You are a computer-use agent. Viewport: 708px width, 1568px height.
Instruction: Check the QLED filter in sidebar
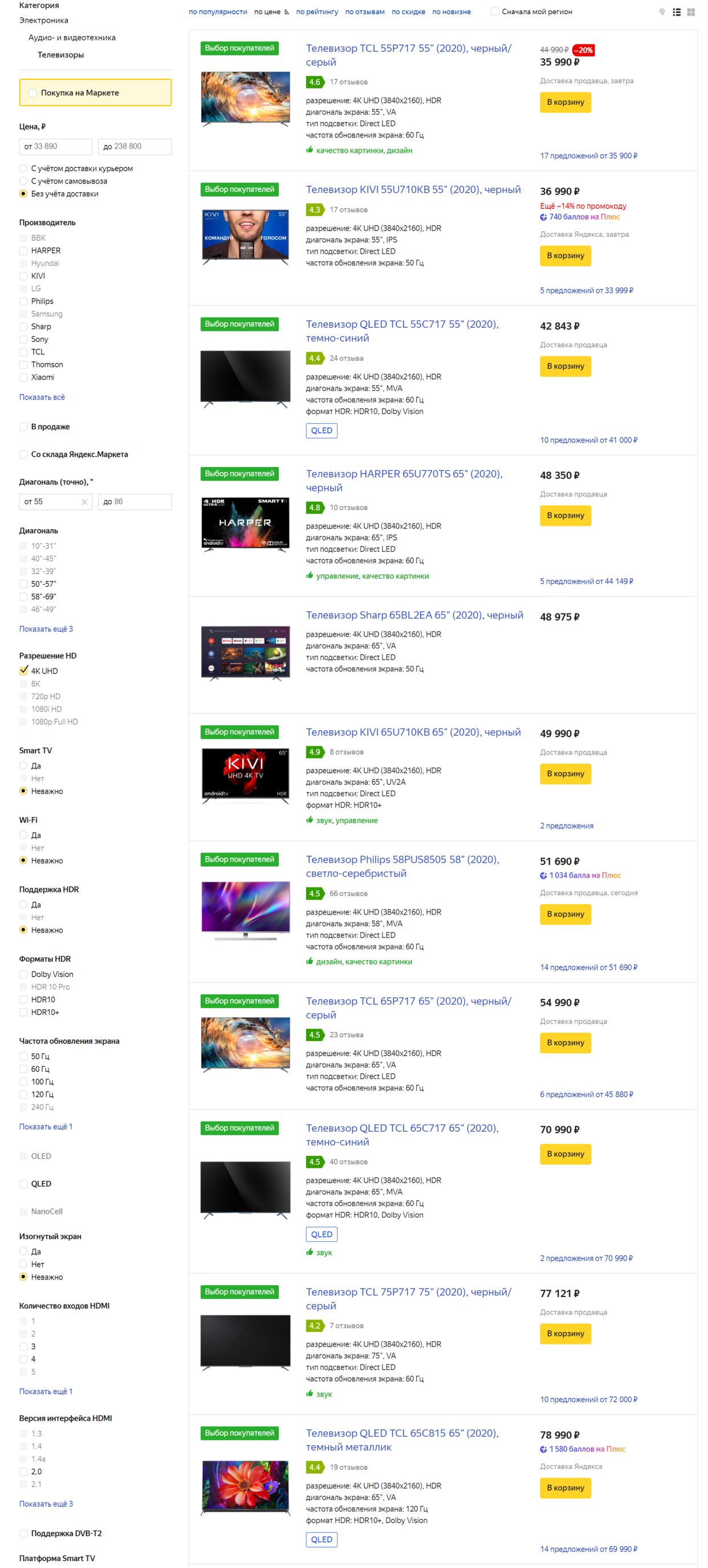pyautogui.click(x=23, y=1184)
